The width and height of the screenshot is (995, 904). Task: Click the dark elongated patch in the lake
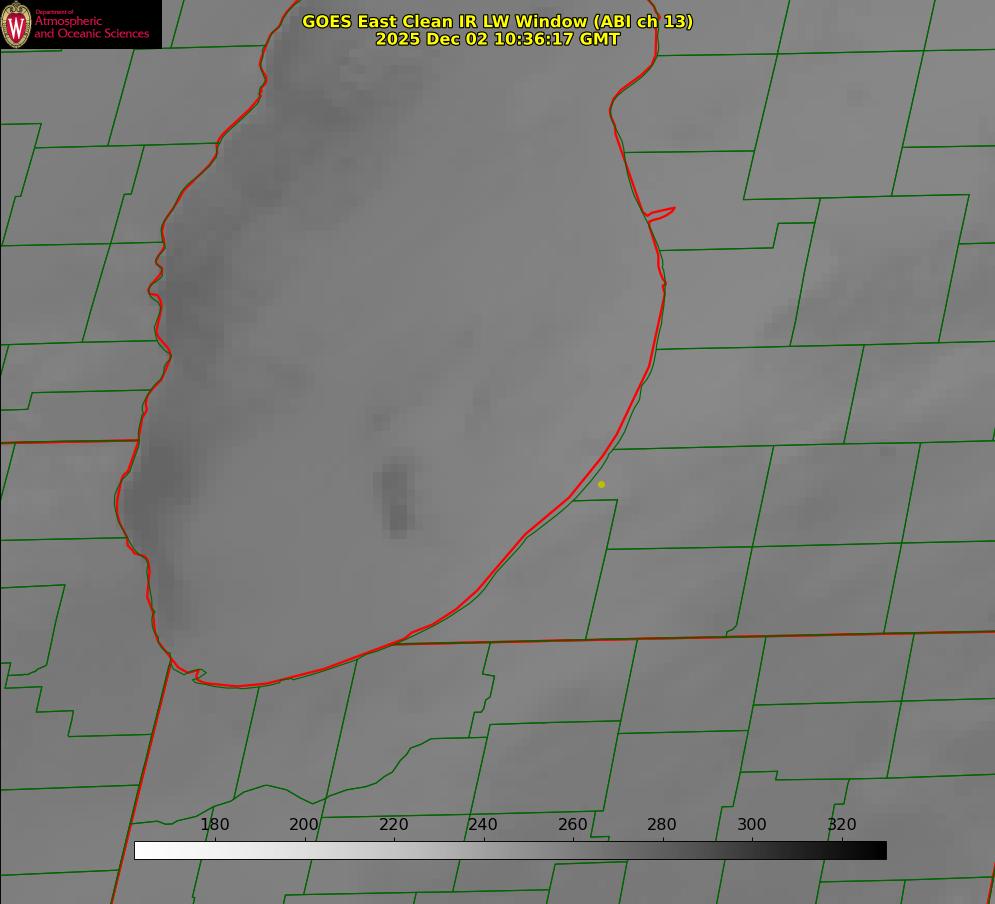click(x=397, y=497)
